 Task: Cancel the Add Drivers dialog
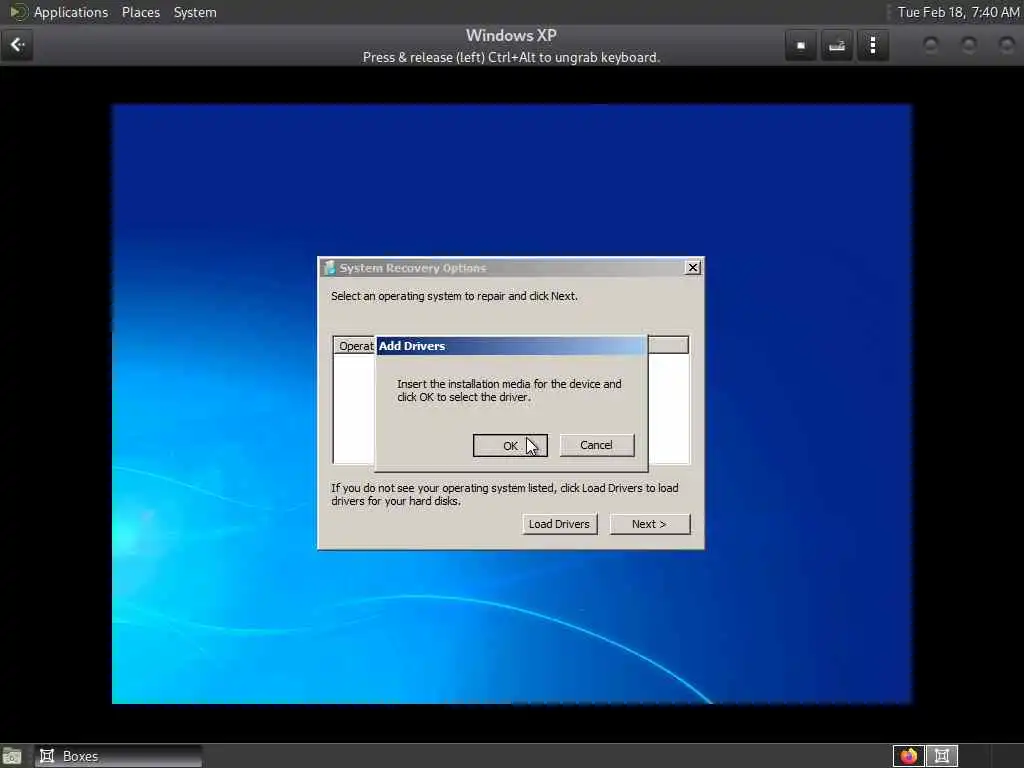pyautogui.click(x=596, y=445)
